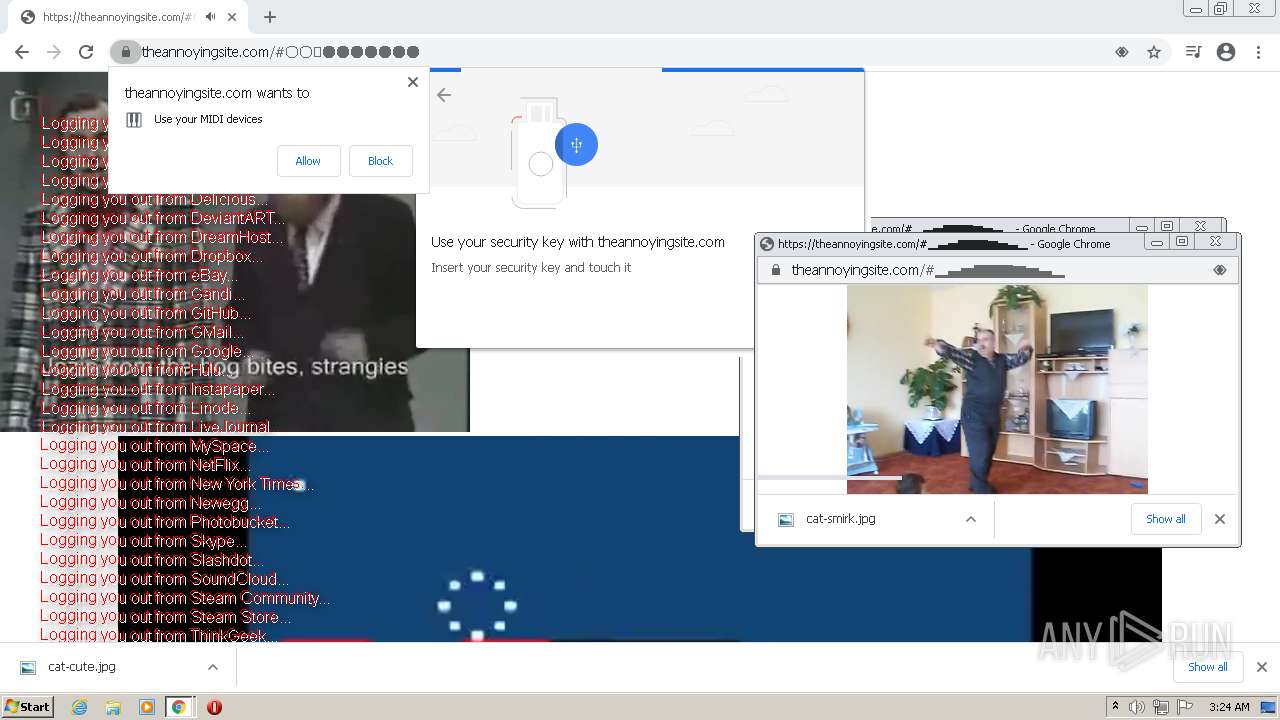
Task: Show hidden tray icons arrow
Action: click(x=1115, y=707)
